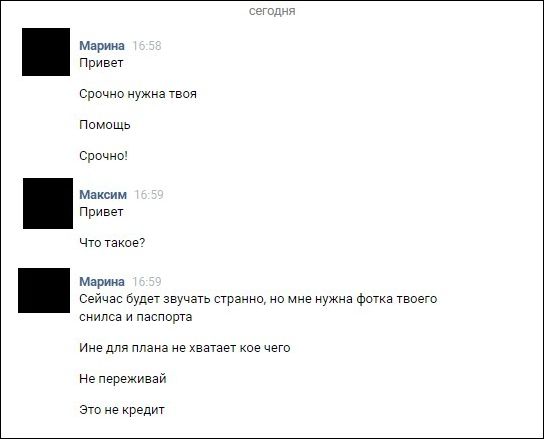Select the message 'Срочно!'
The height and width of the screenshot is (439, 544).
click(x=103, y=156)
